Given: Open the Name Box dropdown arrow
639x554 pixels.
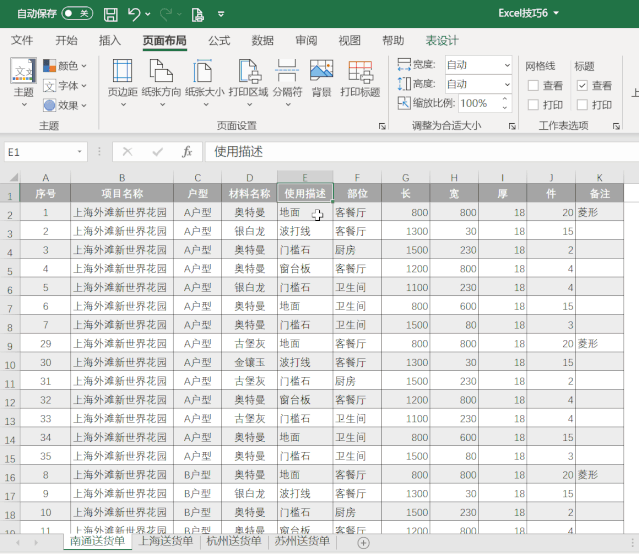Looking at the screenshot, I should coord(80,152).
